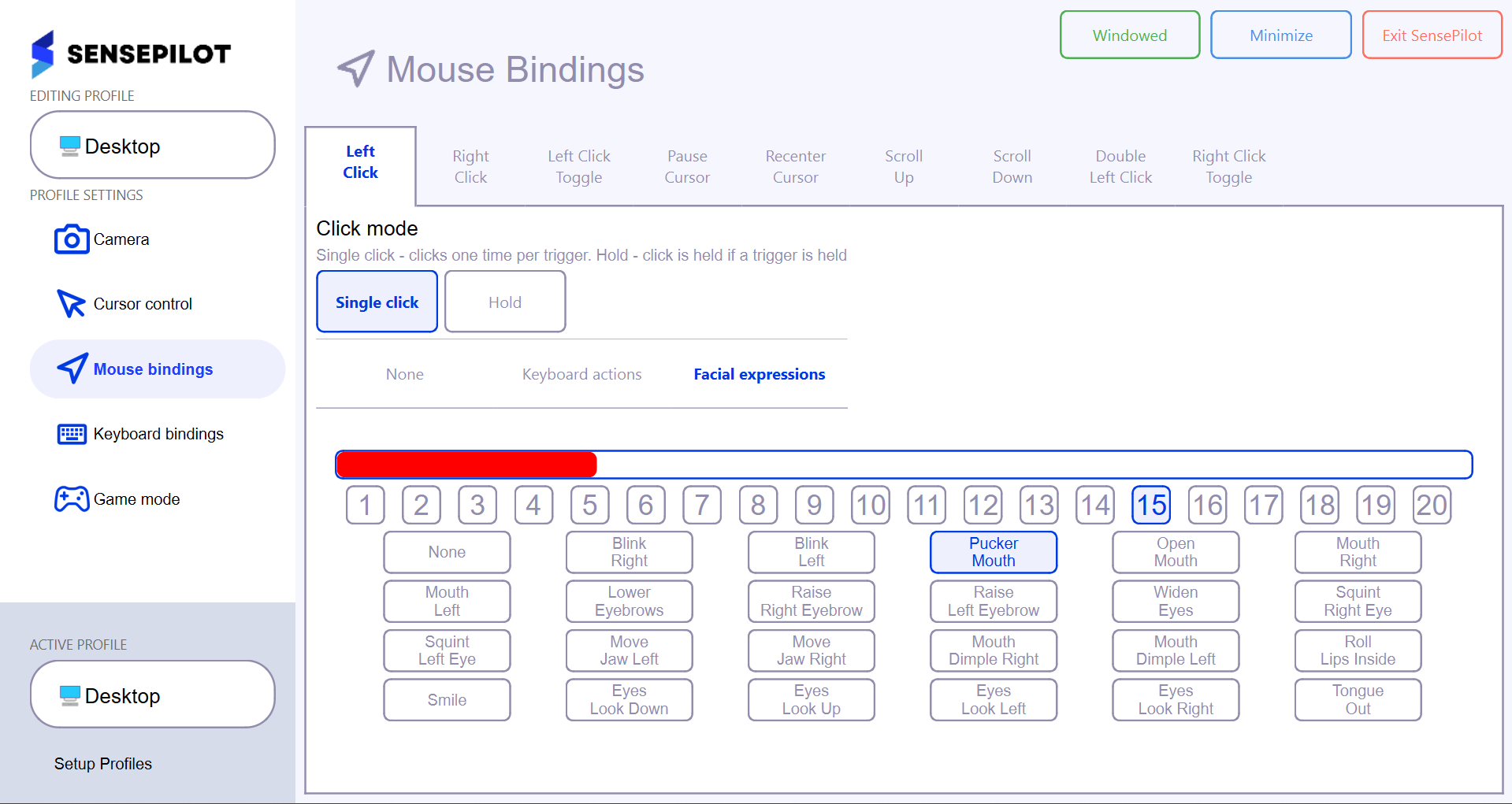Screen dimensions: 1512x804
Task: Set sensitivity level to 10
Action: pyautogui.click(x=870, y=505)
